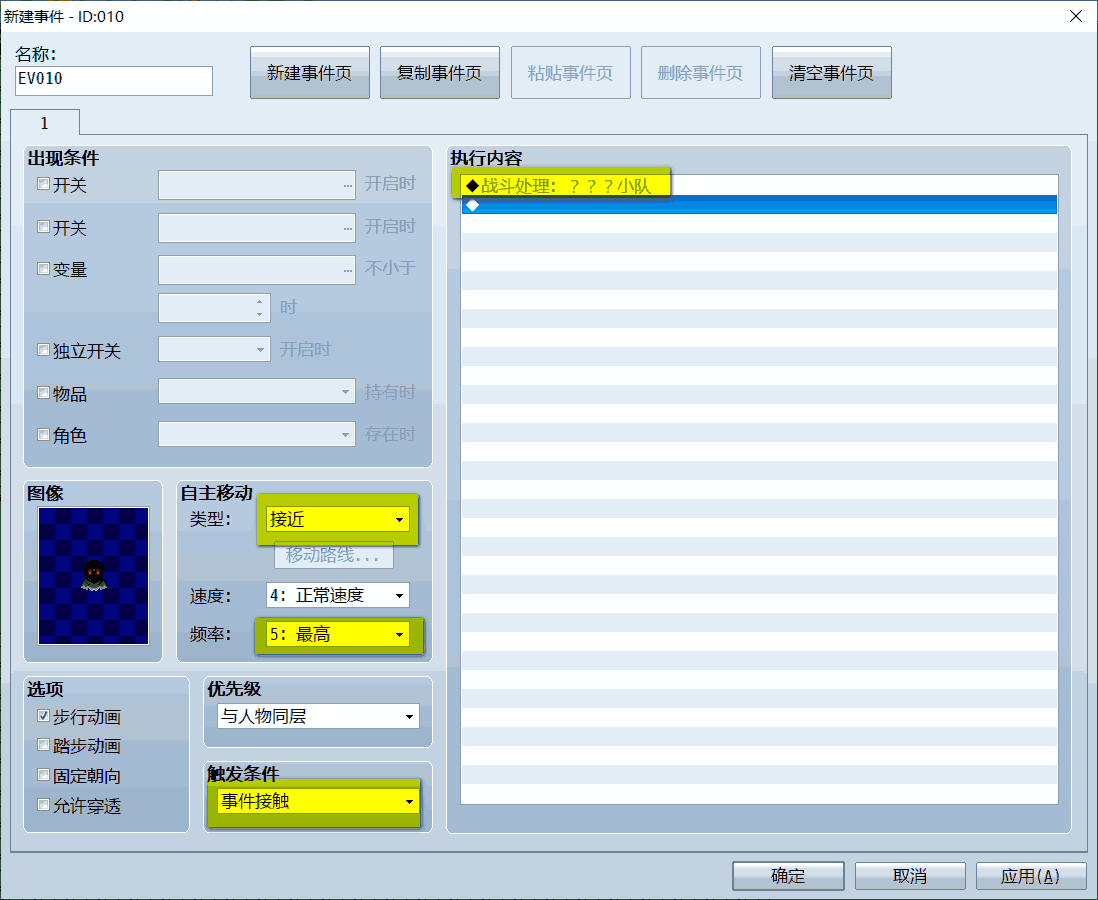The height and width of the screenshot is (900, 1098).
Task: Click the event name field EV010
Action: point(113,81)
